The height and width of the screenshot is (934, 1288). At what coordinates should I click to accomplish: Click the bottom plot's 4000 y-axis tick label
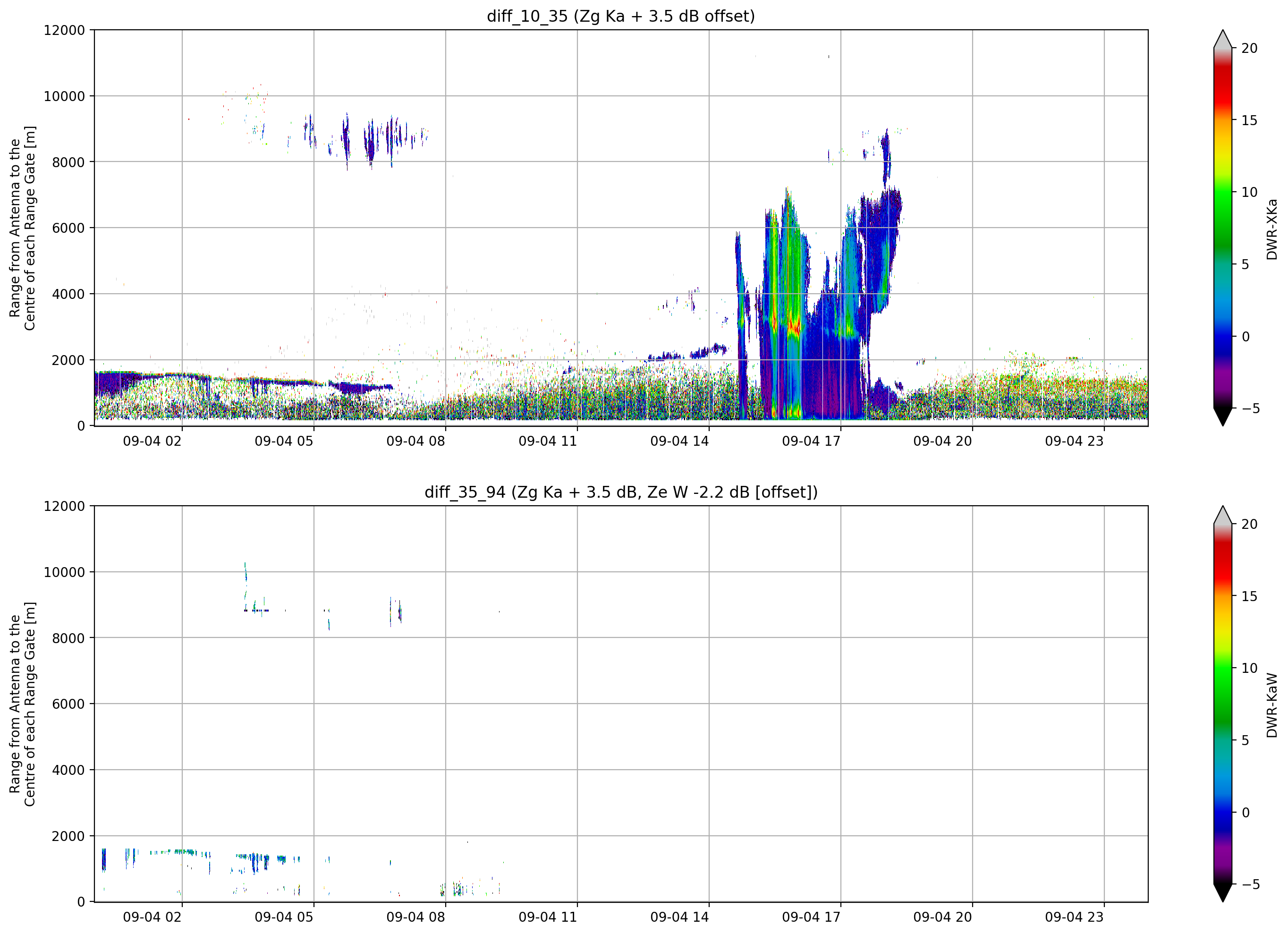[68, 770]
